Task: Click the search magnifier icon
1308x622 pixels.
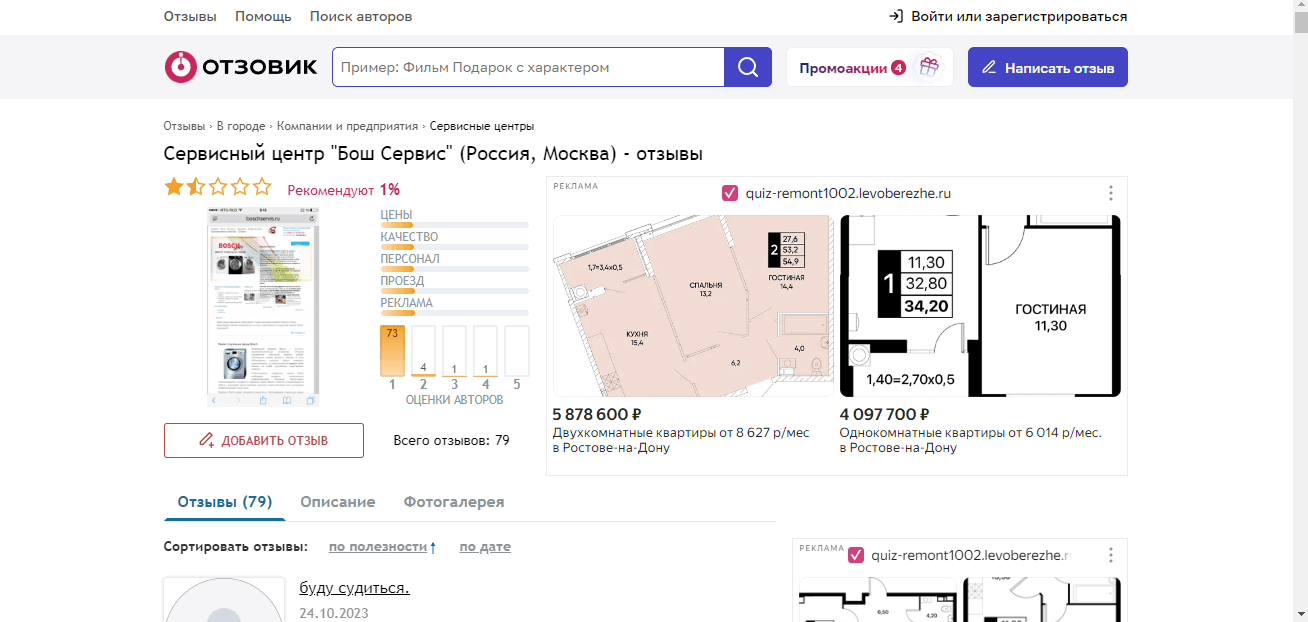Action: [x=747, y=66]
